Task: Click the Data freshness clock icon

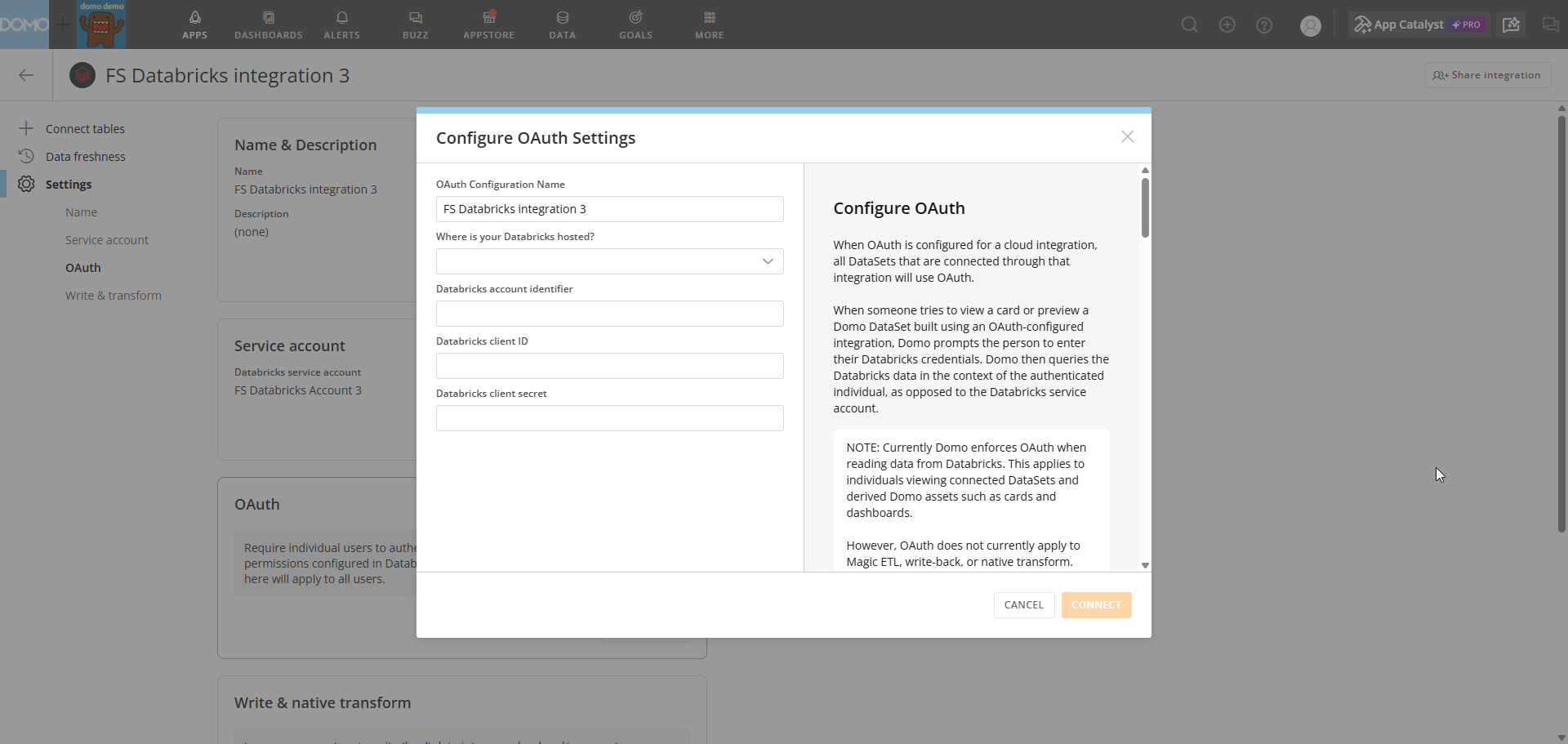Action: [x=26, y=156]
